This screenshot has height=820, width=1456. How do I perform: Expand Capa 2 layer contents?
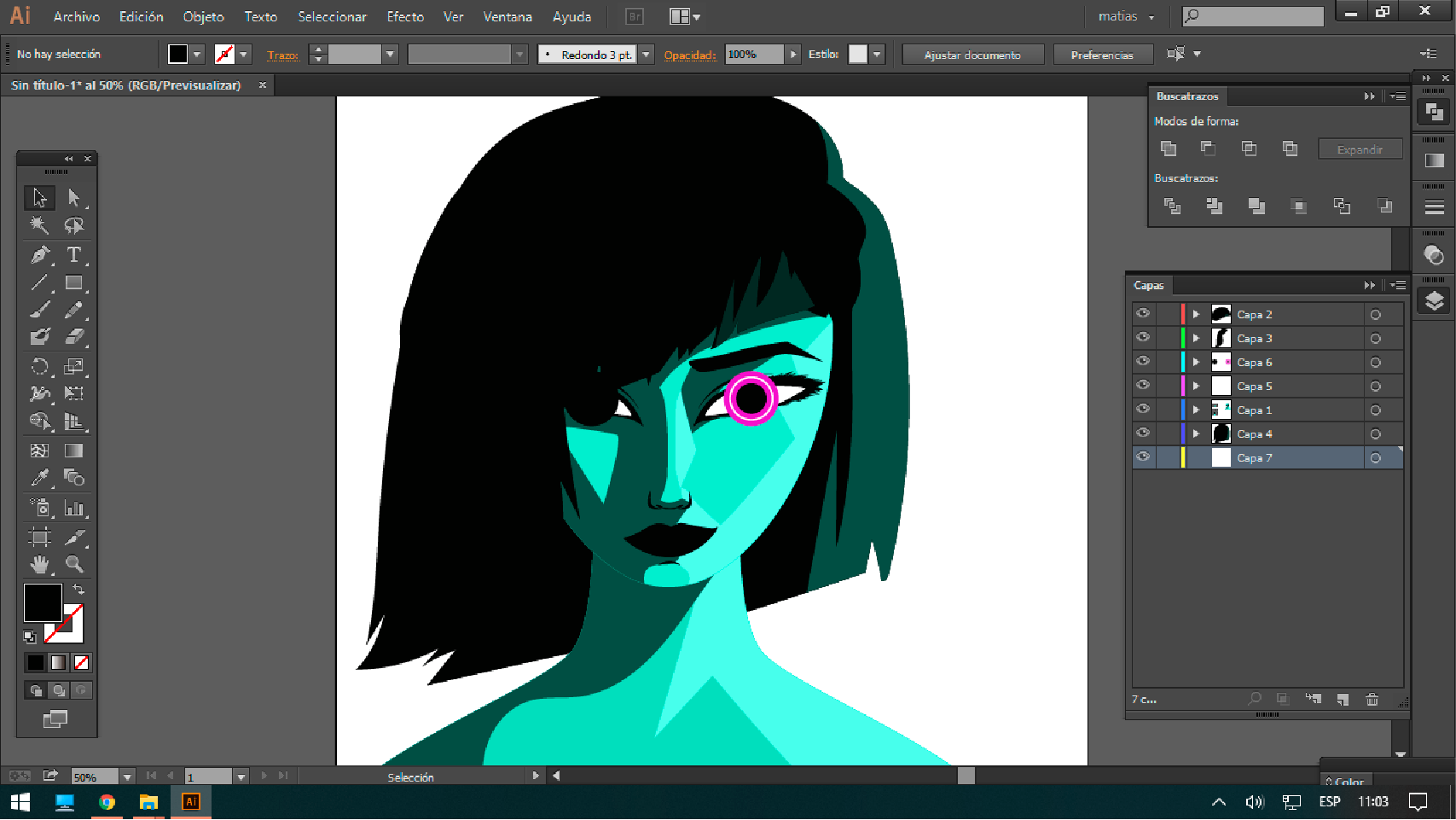point(1196,315)
